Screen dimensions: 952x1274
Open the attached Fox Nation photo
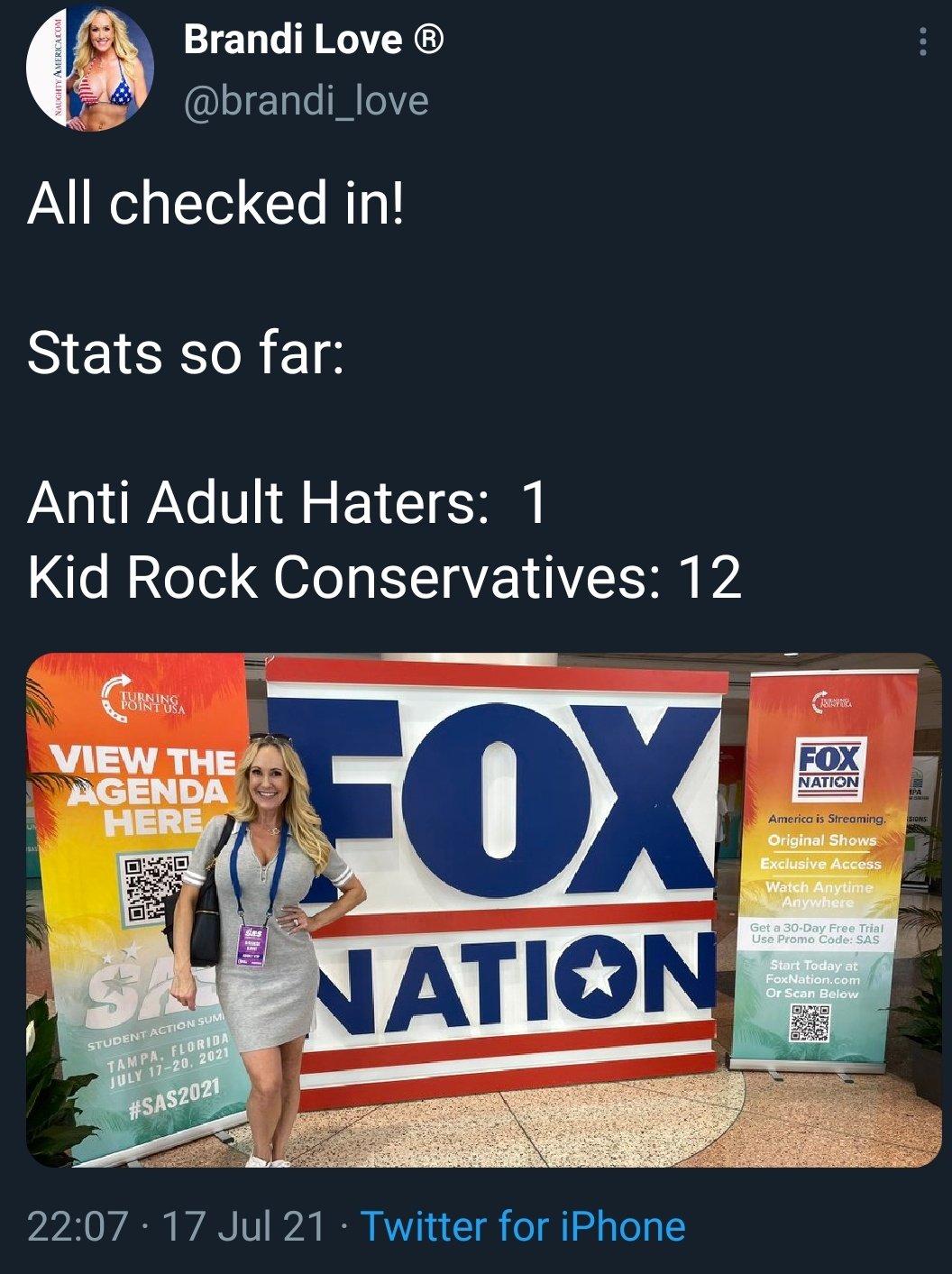(x=484, y=910)
